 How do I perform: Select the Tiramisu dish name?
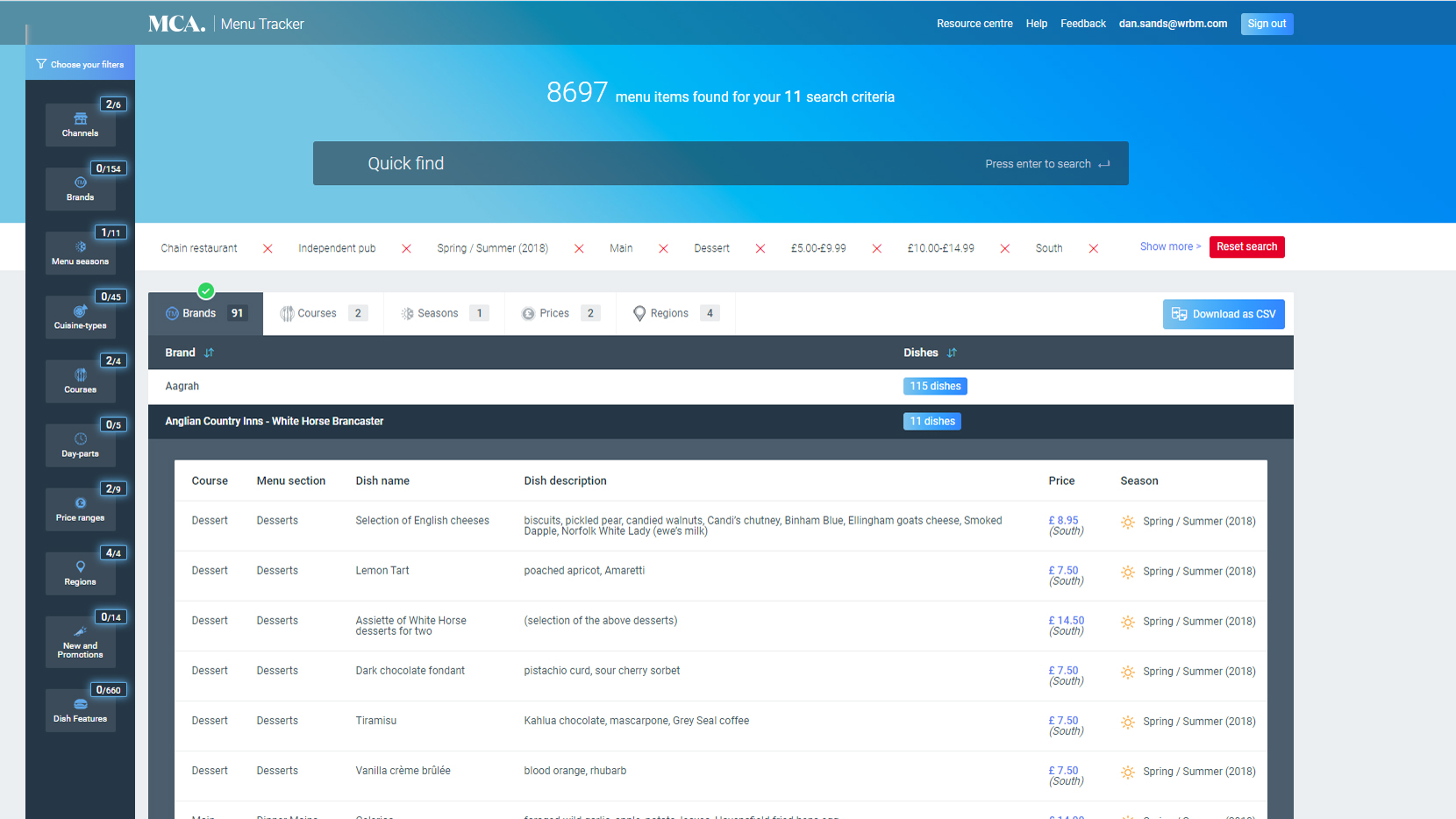tap(376, 720)
